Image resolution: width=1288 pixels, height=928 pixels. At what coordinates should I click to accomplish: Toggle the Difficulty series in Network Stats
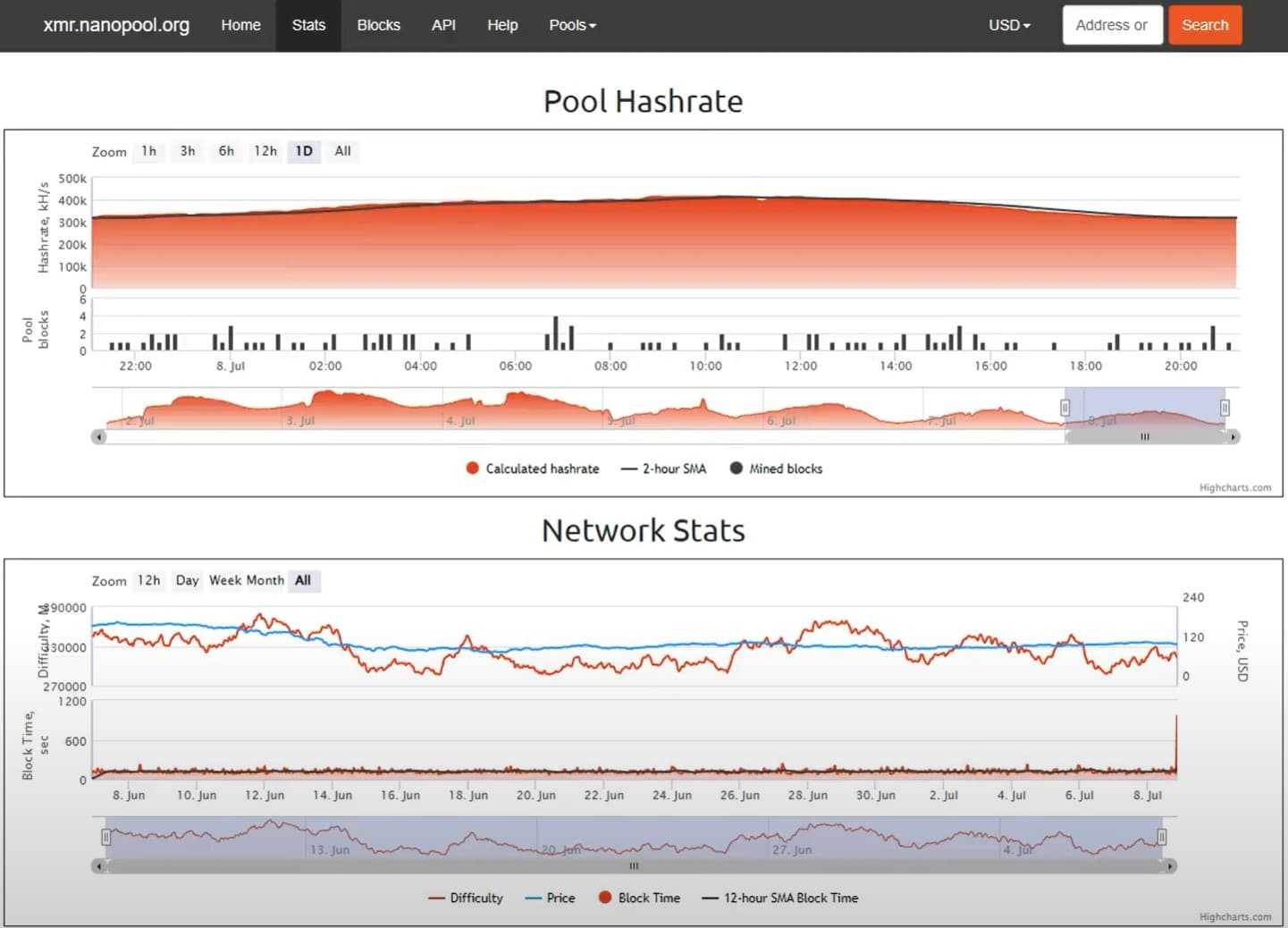click(x=466, y=898)
